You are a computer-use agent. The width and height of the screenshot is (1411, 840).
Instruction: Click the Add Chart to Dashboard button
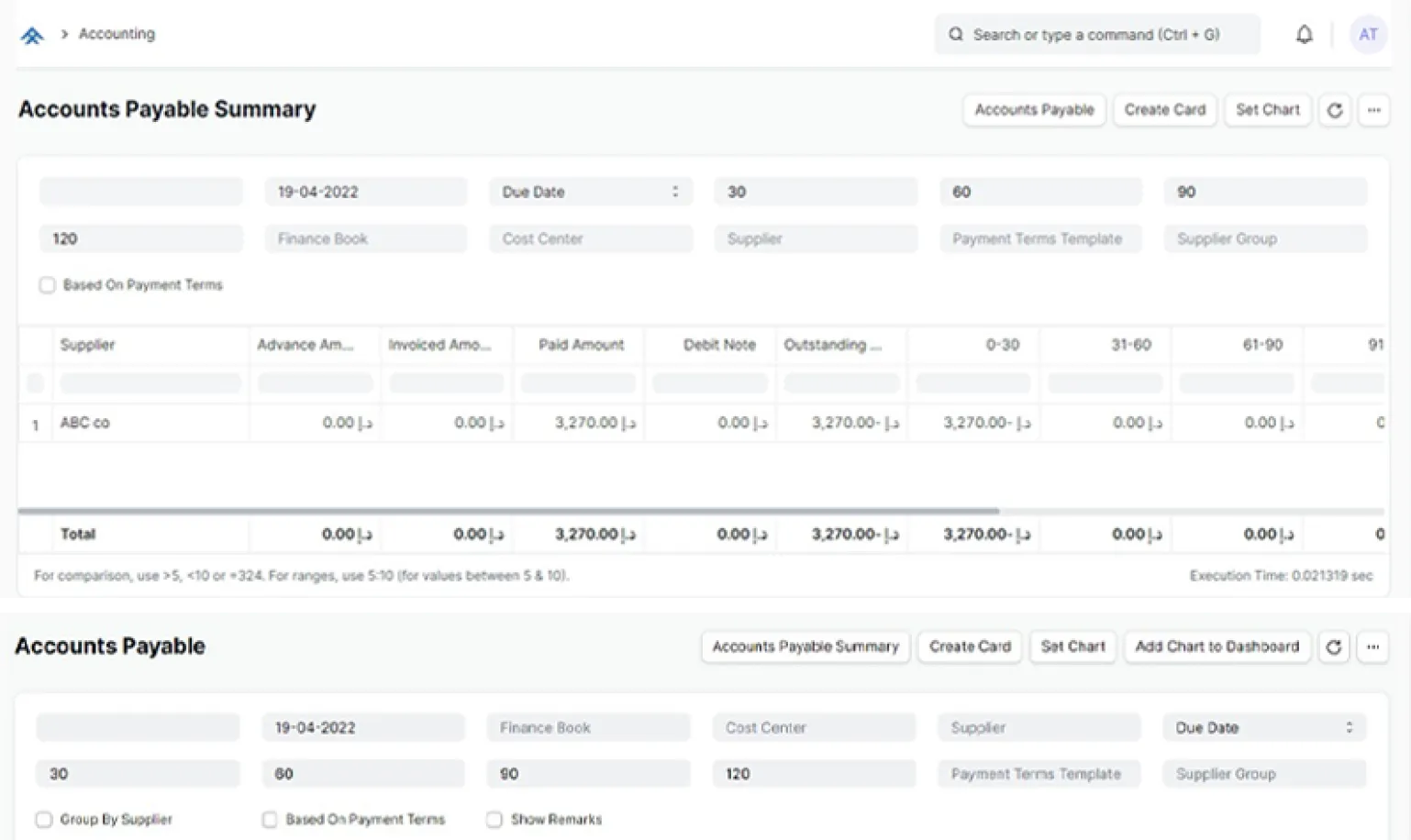tap(1217, 647)
